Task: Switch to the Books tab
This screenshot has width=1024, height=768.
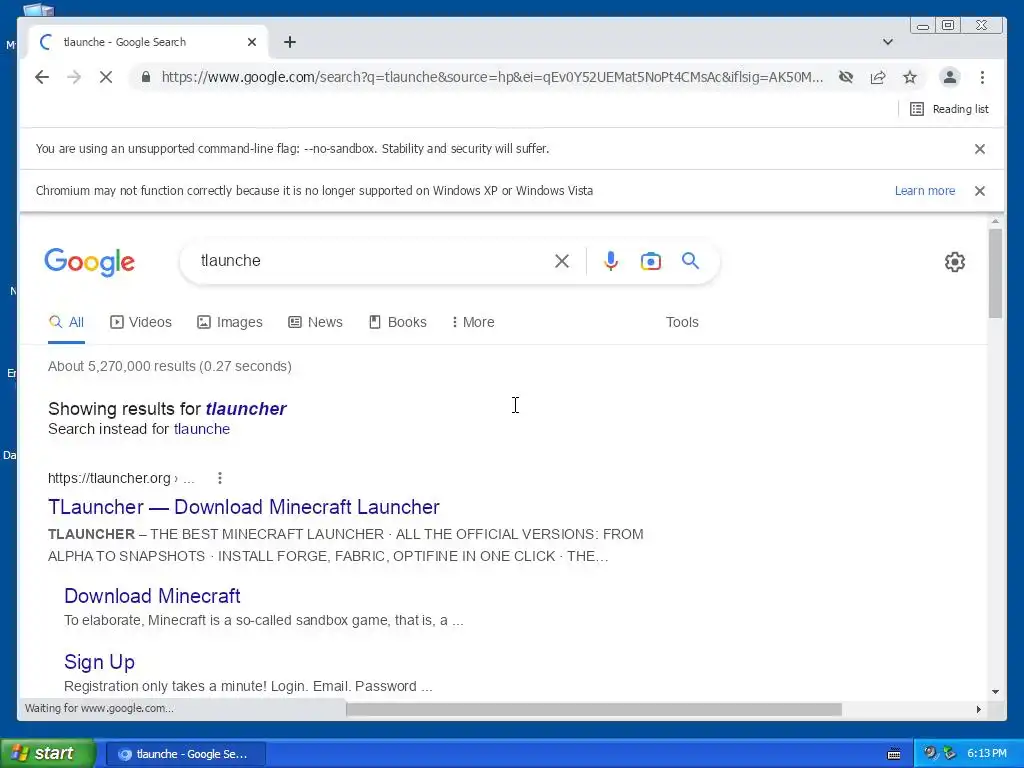Action: point(398,322)
